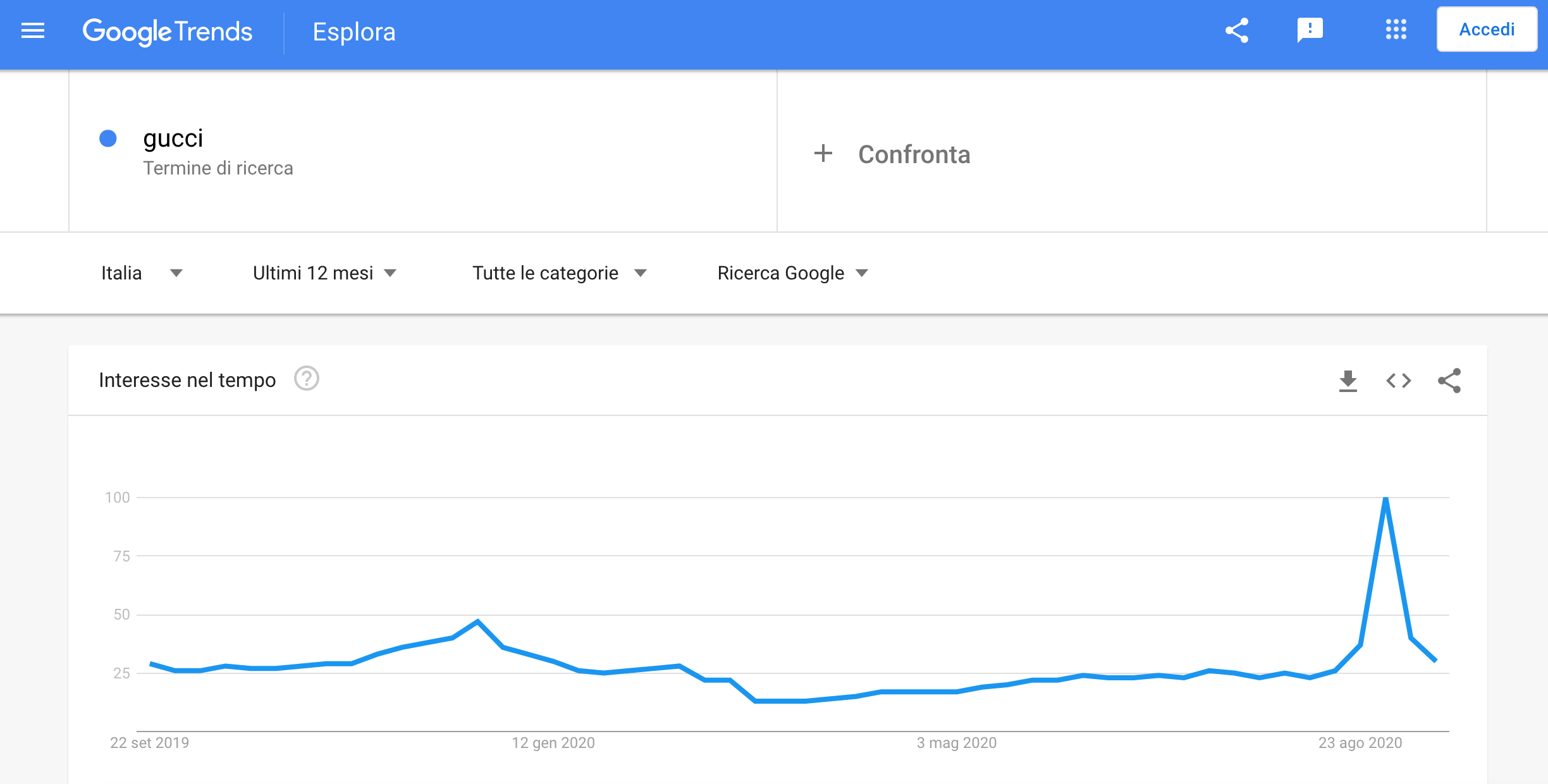The width and height of the screenshot is (1548, 784).
Task: Share the Interesse nel tempo chart
Action: [1449, 381]
